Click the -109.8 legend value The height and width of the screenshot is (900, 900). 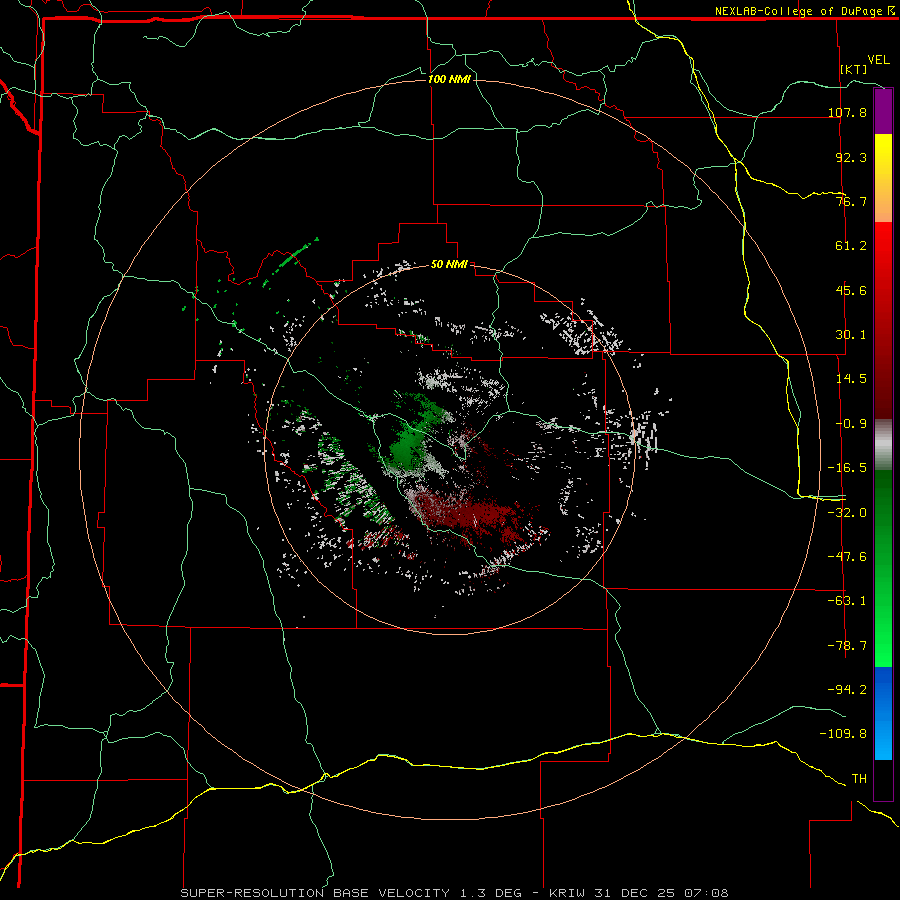[843, 734]
